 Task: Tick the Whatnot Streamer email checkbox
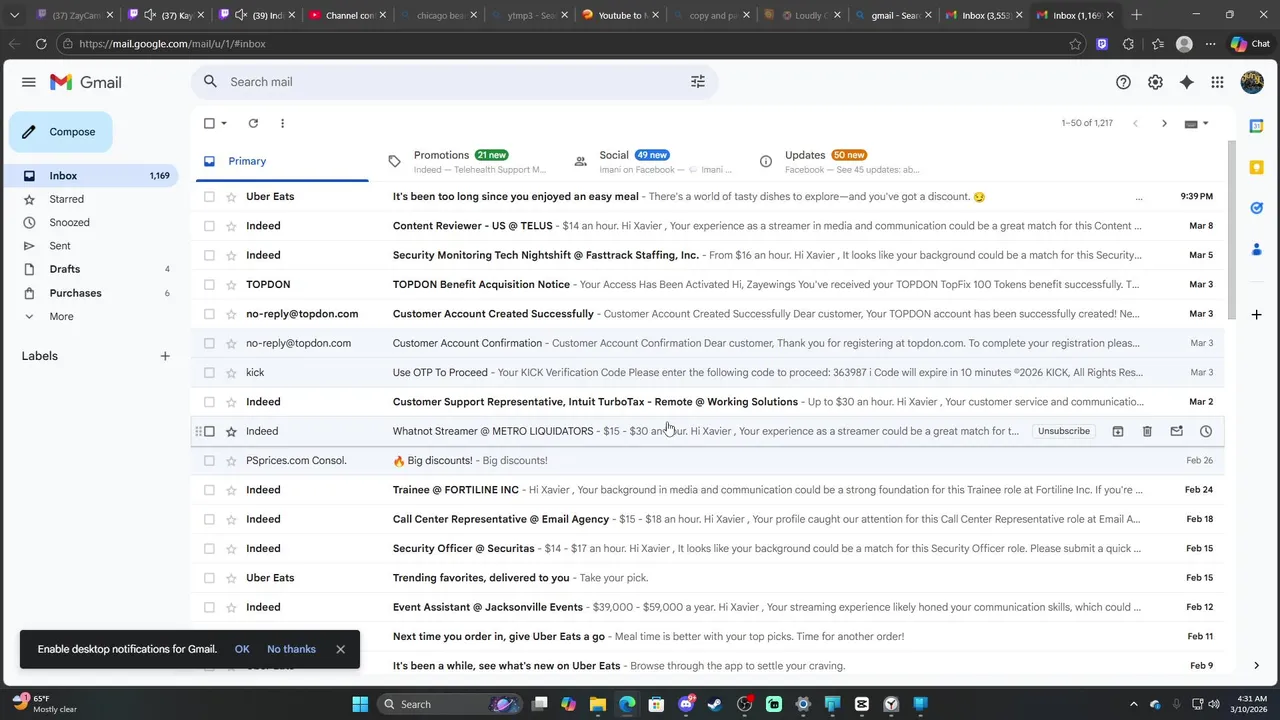(209, 431)
